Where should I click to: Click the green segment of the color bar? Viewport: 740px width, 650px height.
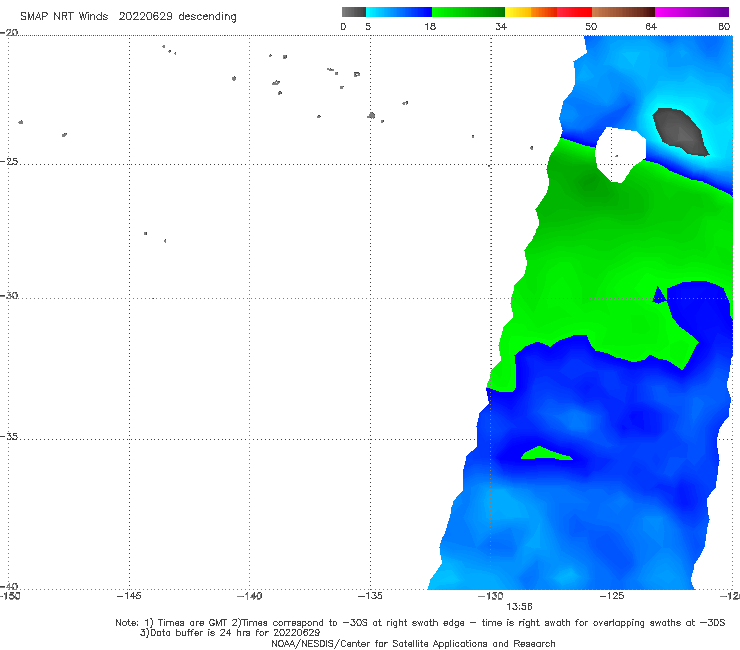click(x=468, y=12)
